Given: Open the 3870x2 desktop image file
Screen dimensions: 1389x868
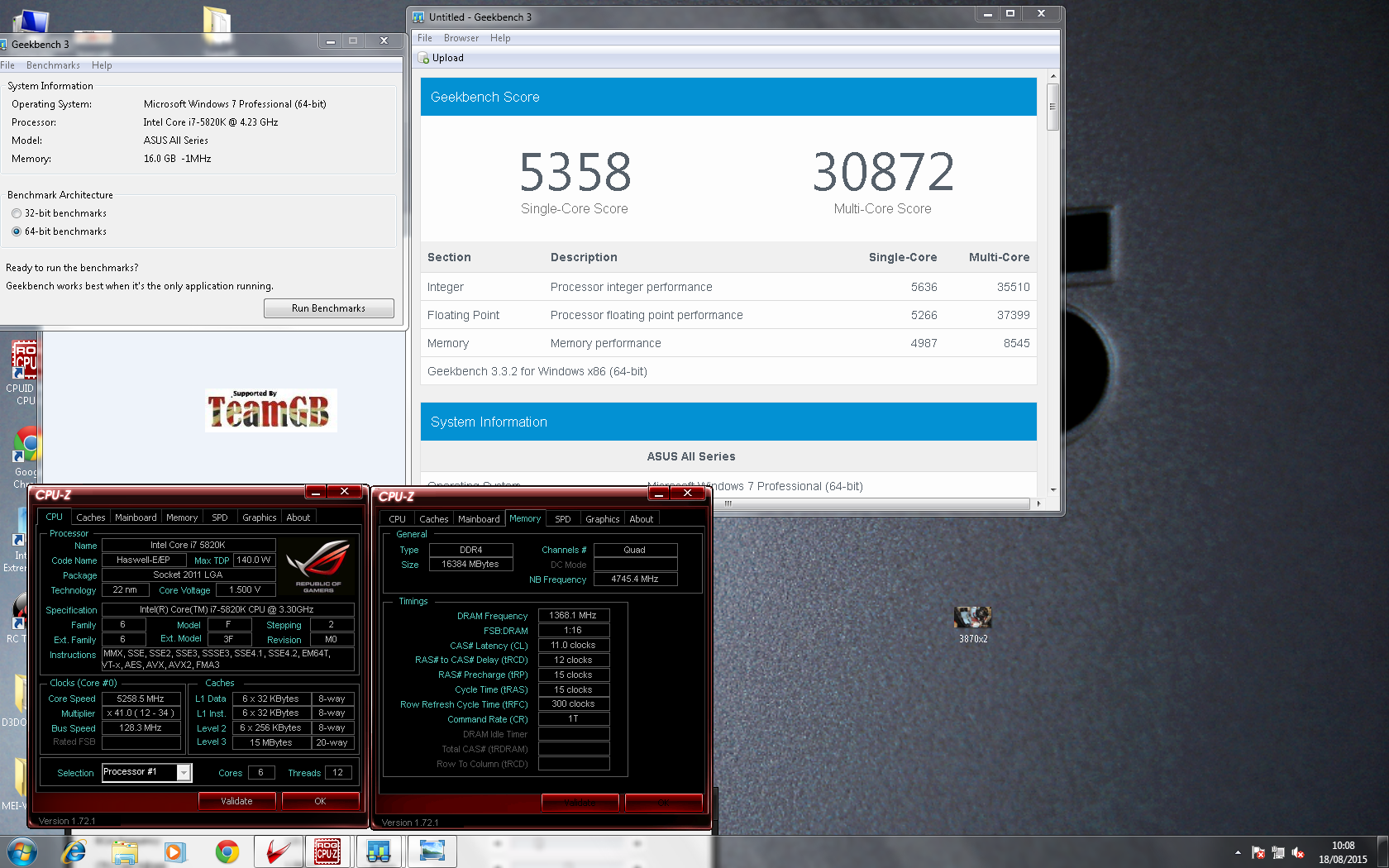Looking at the screenshot, I should tap(973, 625).
